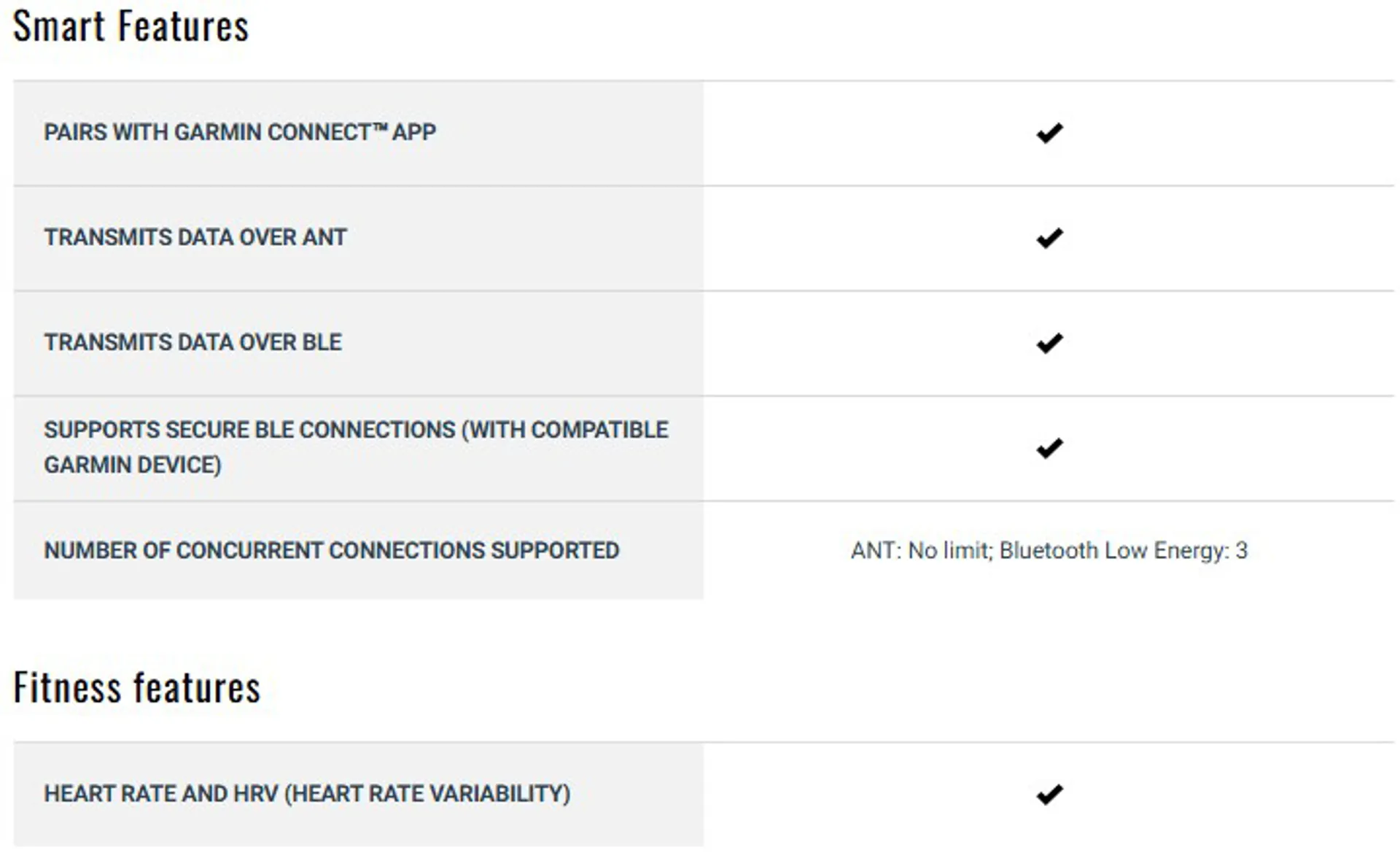Image resolution: width=1400 pixels, height=858 pixels.
Task: Click checkmark beside Transmits Data Over ANT
Action: [1049, 238]
